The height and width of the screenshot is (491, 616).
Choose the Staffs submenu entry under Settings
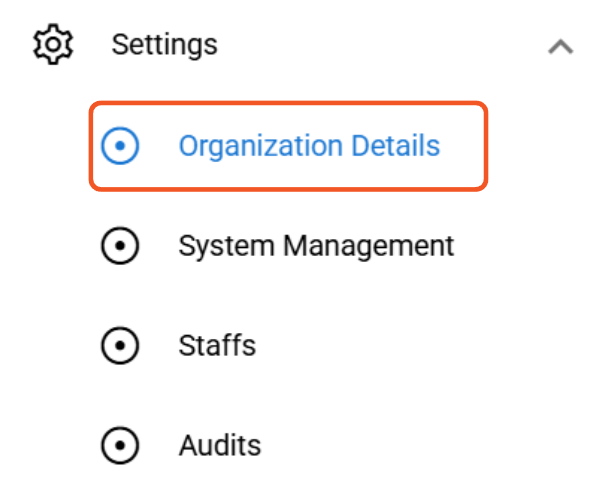click(x=217, y=346)
